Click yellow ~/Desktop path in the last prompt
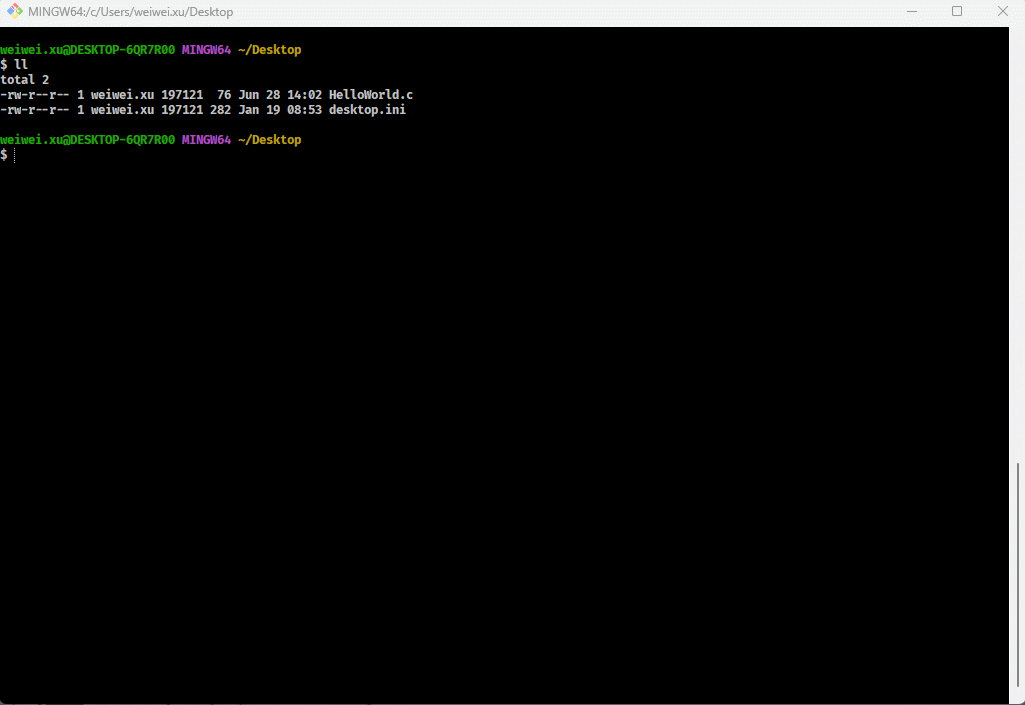The height and width of the screenshot is (705, 1025). (x=269, y=140)
